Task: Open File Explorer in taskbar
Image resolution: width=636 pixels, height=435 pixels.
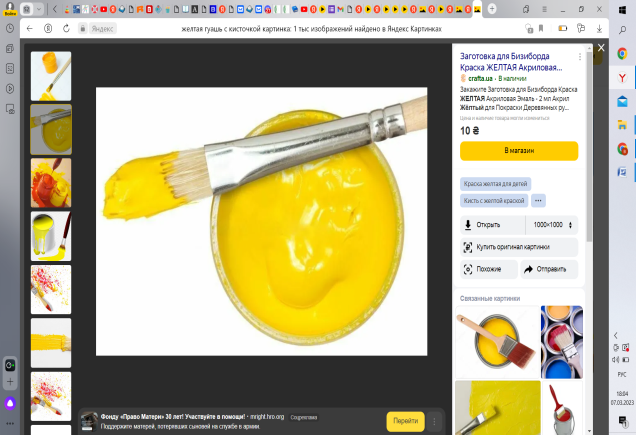Action: 622,125
